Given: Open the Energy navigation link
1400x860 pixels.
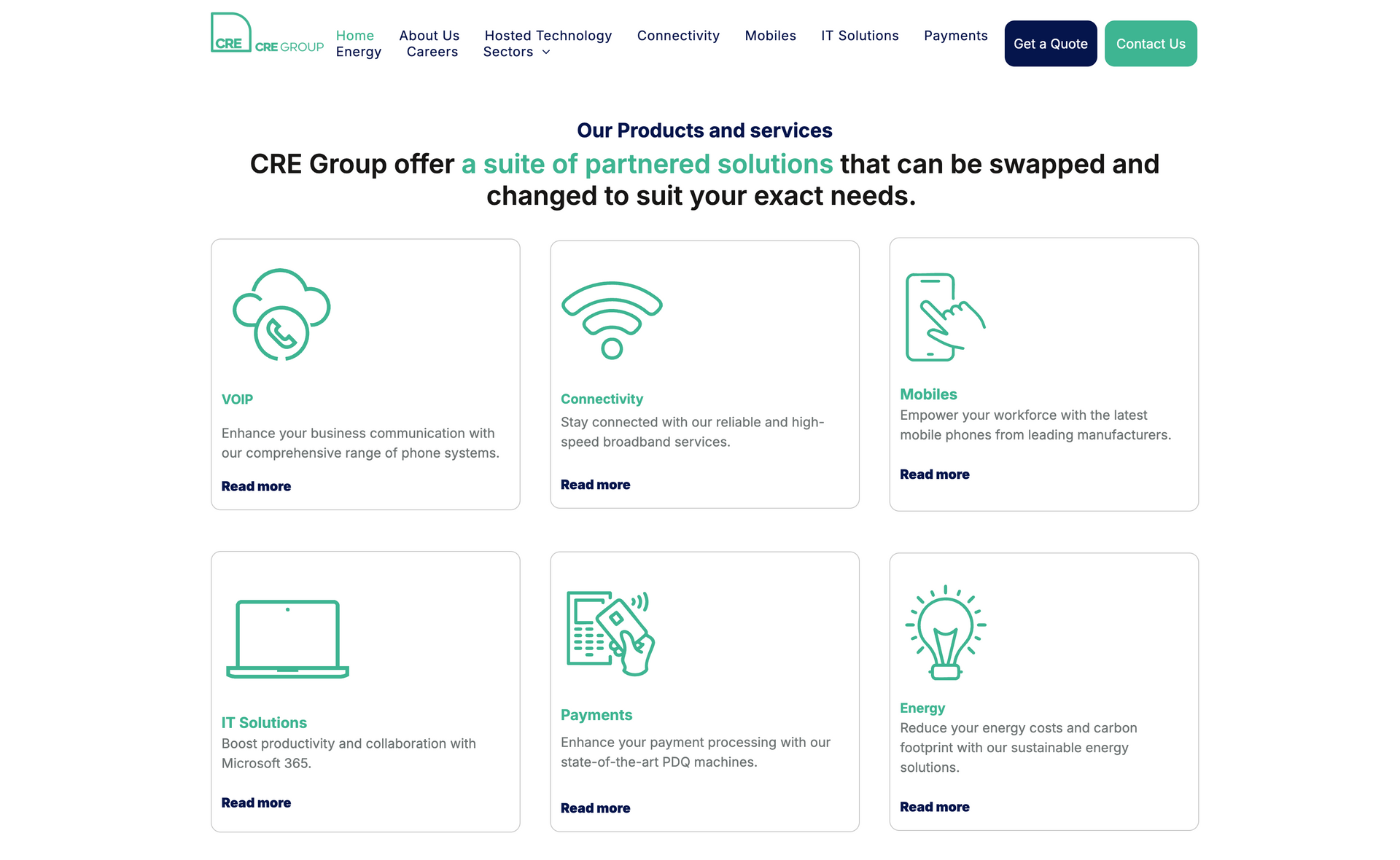Looking at the screenshot, I should (358, 52).
